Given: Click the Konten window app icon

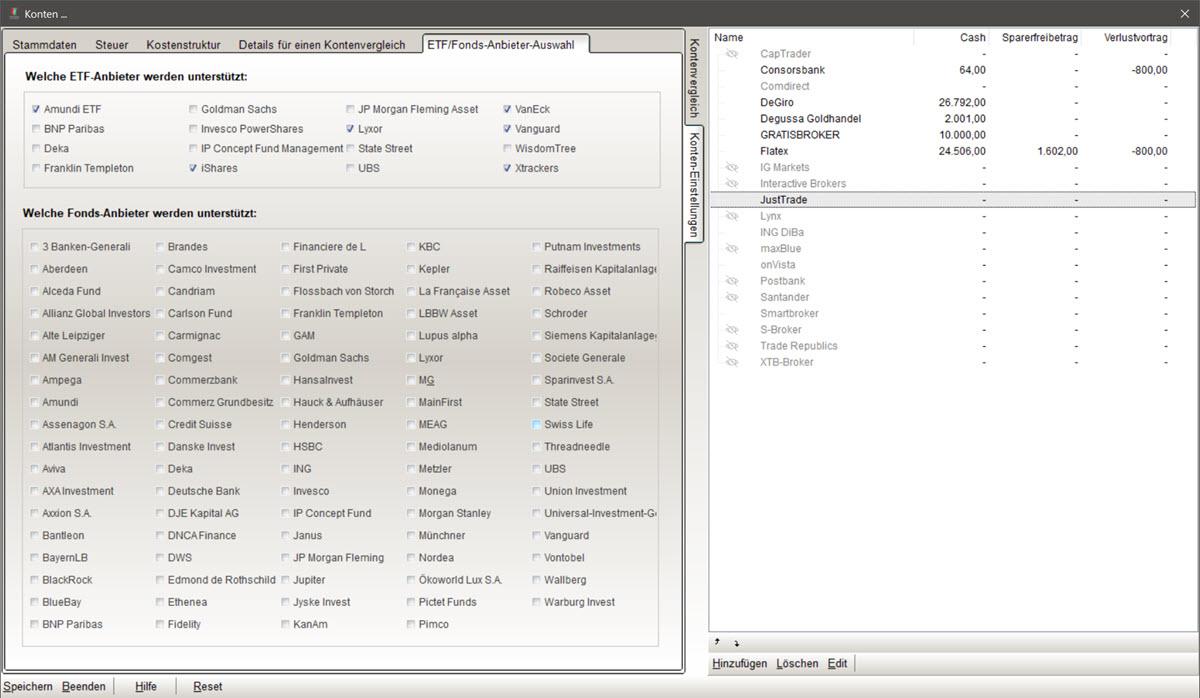Looking at the screenshot, I should pyautogui.click(x=12, y=13).
